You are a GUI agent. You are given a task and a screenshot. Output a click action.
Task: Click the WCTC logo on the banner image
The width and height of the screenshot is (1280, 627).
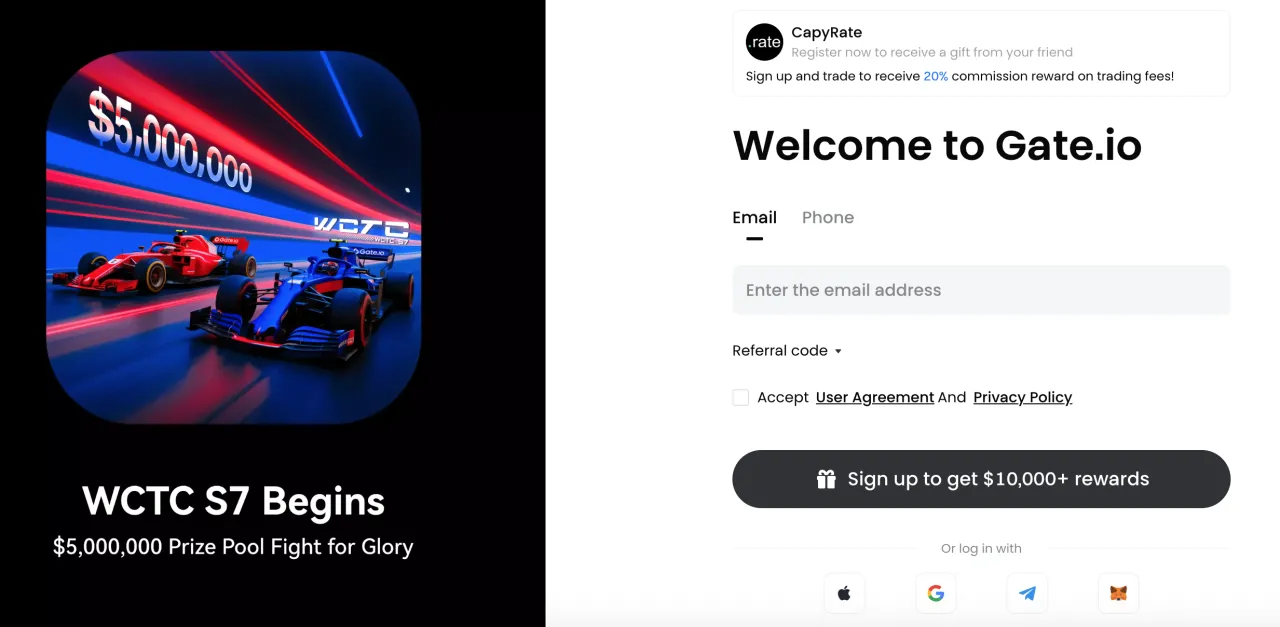361,229
